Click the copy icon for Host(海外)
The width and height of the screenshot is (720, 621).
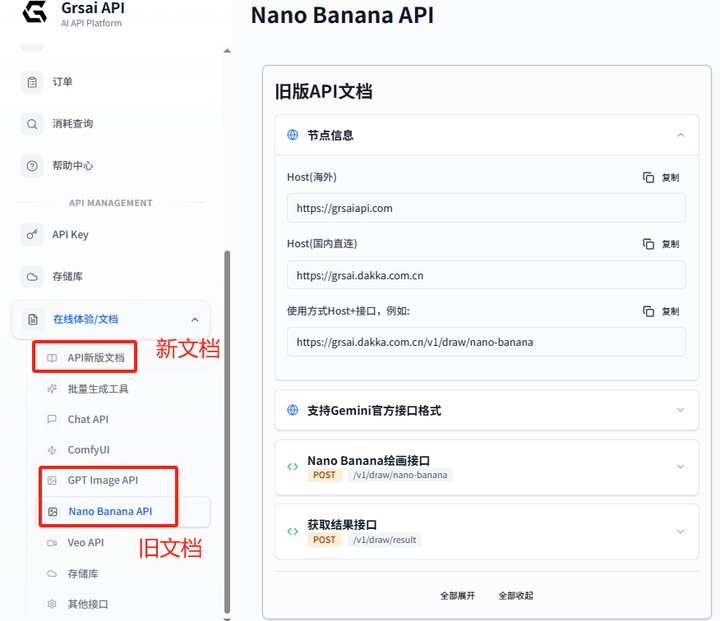point(648,177)
